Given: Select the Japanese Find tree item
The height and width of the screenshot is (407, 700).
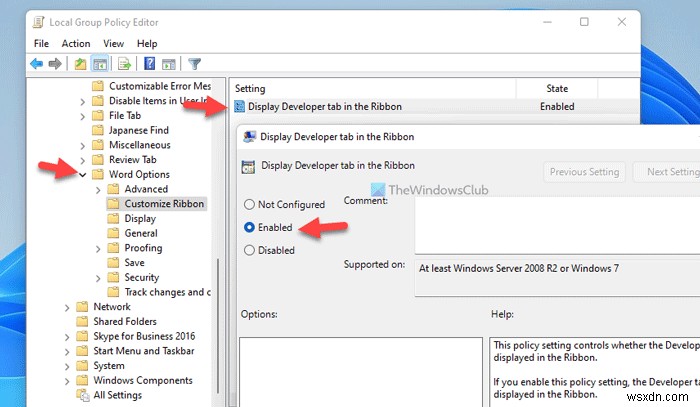Looking at the screenshot, I should 139,130.
